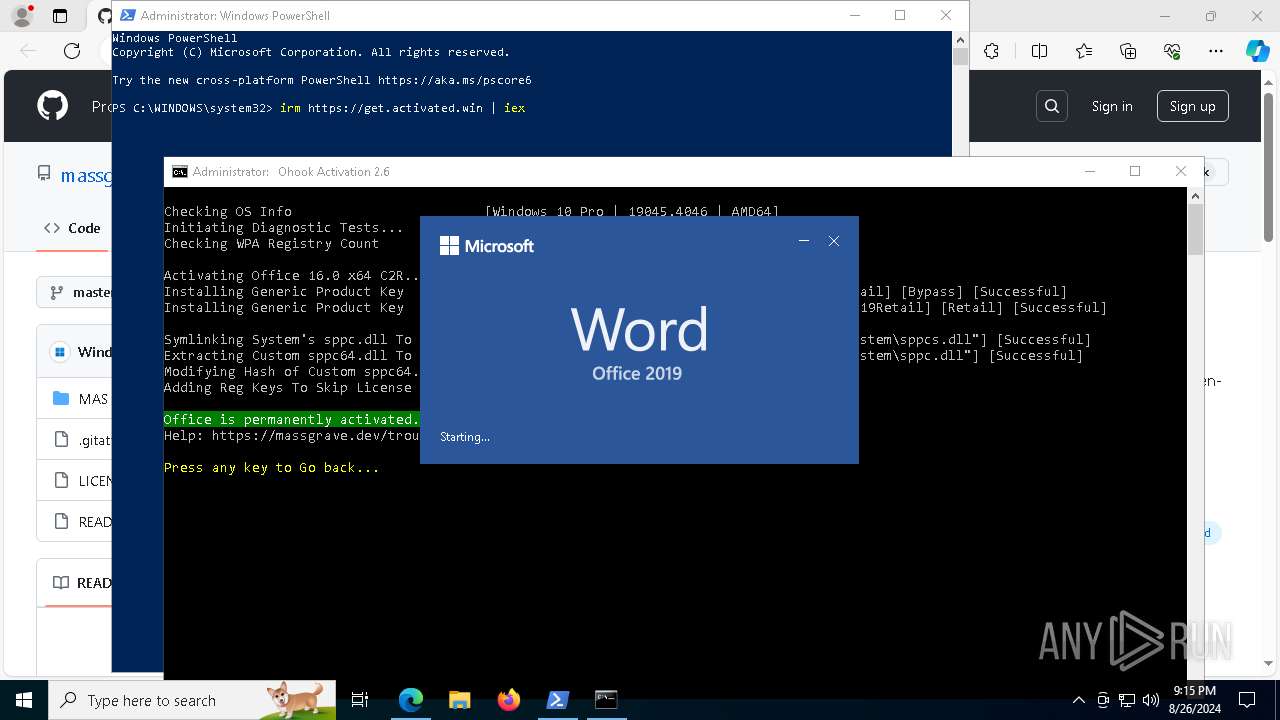
Task: Click the irm get.activated.win command line
Action: (401, 107)
